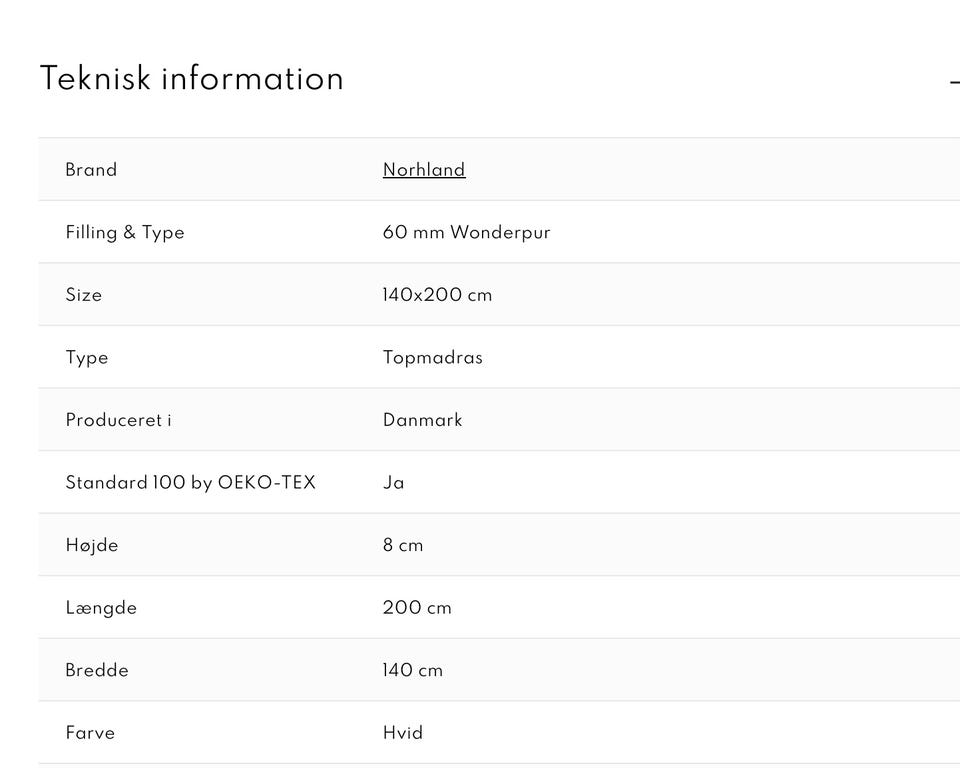
Task: Collapse the Teknisk information section
Action: click(954, 81)
